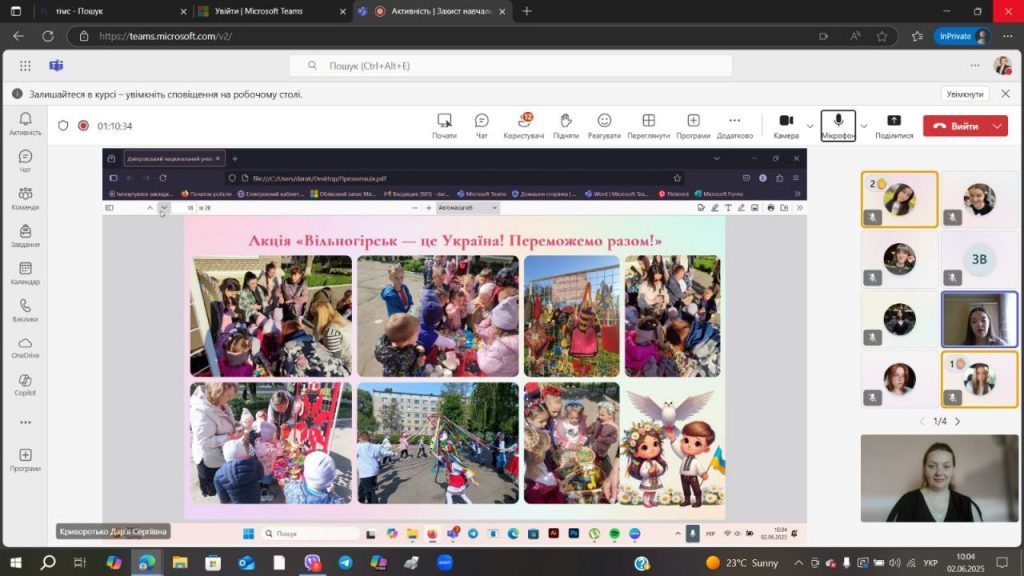Click the InPrivate profile button
Viewport: 1024px width, 576px height.
963,37
